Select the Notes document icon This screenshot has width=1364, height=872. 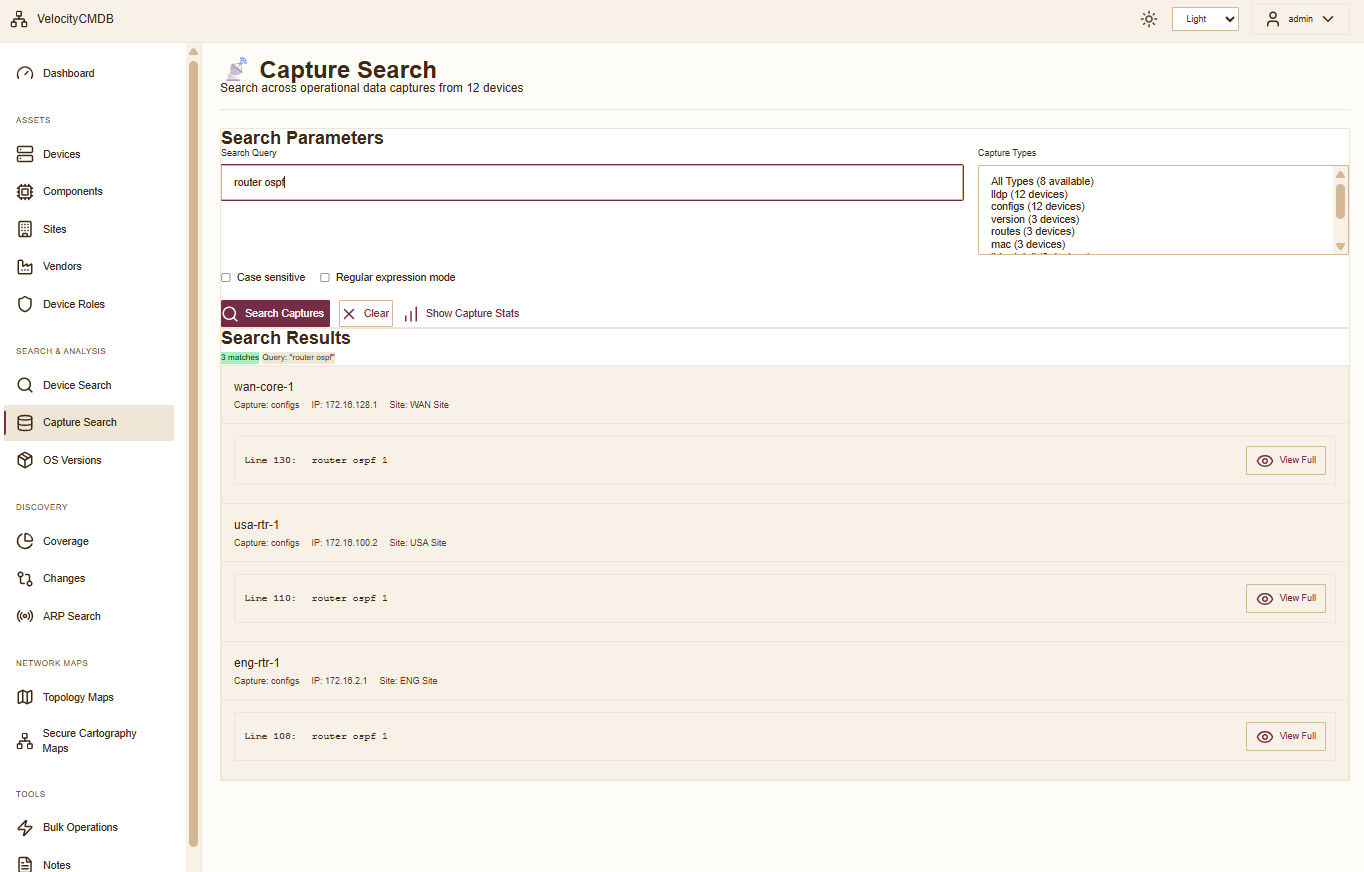[25, 864]
